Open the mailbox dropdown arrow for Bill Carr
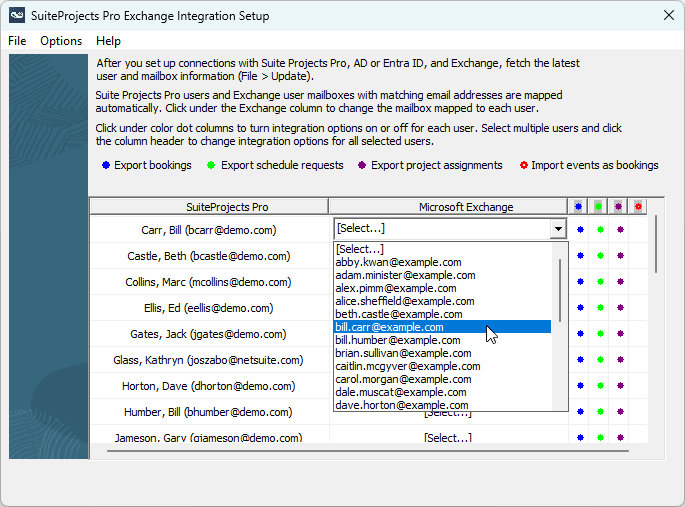 pos(558,229)
